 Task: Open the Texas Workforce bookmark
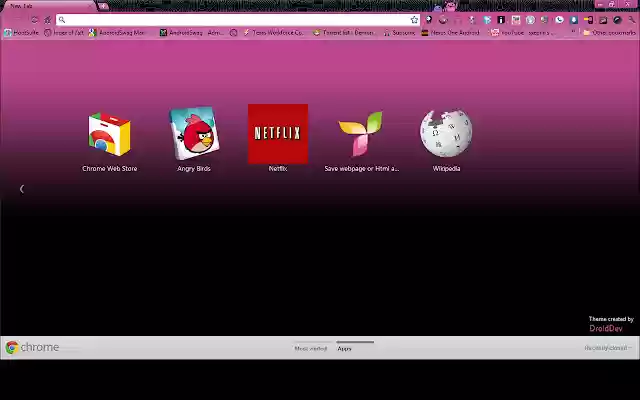coord(273,33)
